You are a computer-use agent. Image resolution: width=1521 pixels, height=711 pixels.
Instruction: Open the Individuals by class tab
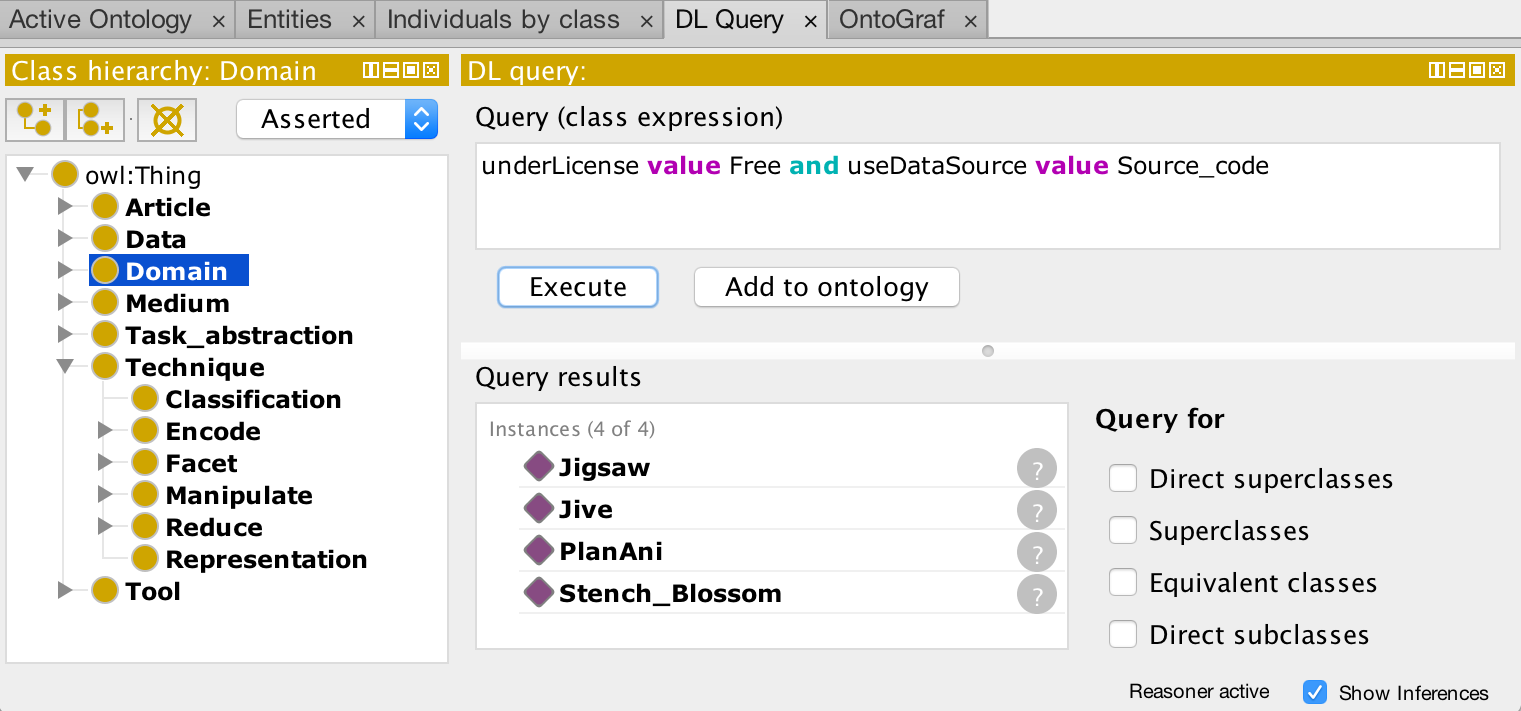tap(503, 19)
